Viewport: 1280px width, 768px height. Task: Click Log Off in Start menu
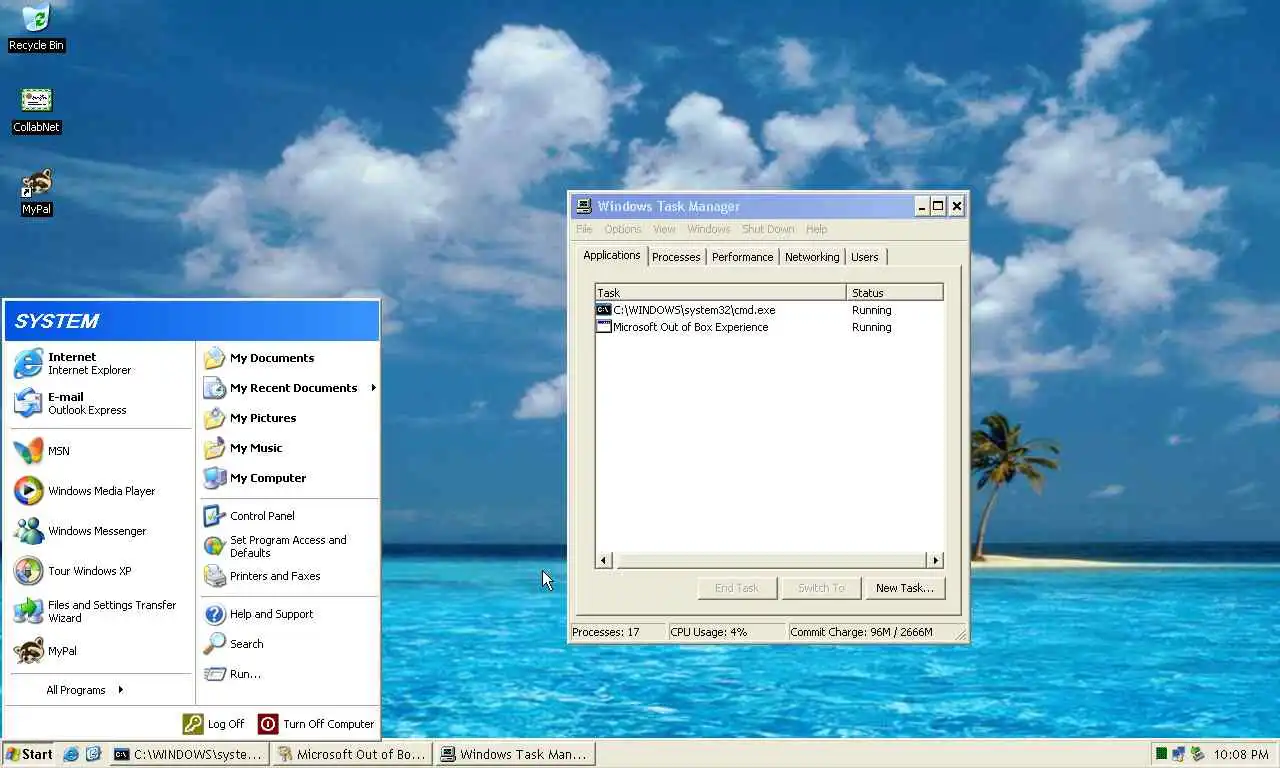[x=213, y=724]
